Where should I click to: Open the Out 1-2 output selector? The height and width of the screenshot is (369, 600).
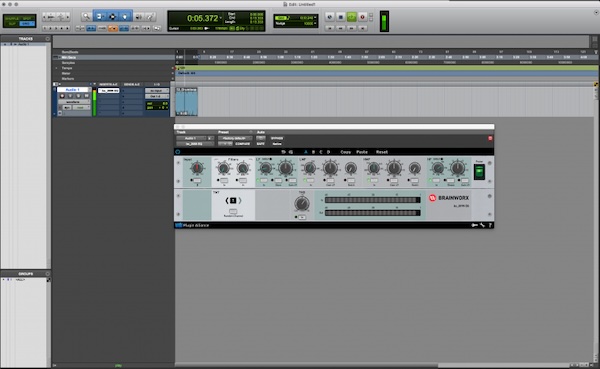point(157,96)
